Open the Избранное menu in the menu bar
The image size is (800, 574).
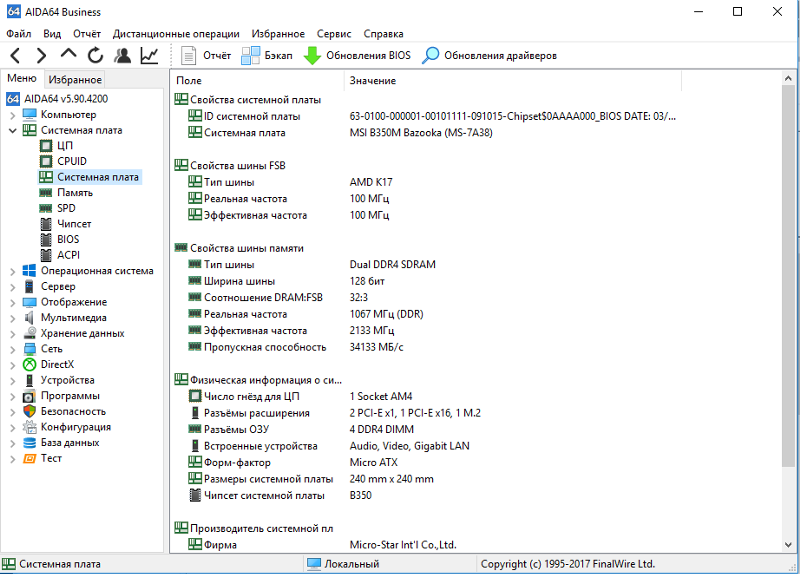pyautogui.click(x=278, y=34)
